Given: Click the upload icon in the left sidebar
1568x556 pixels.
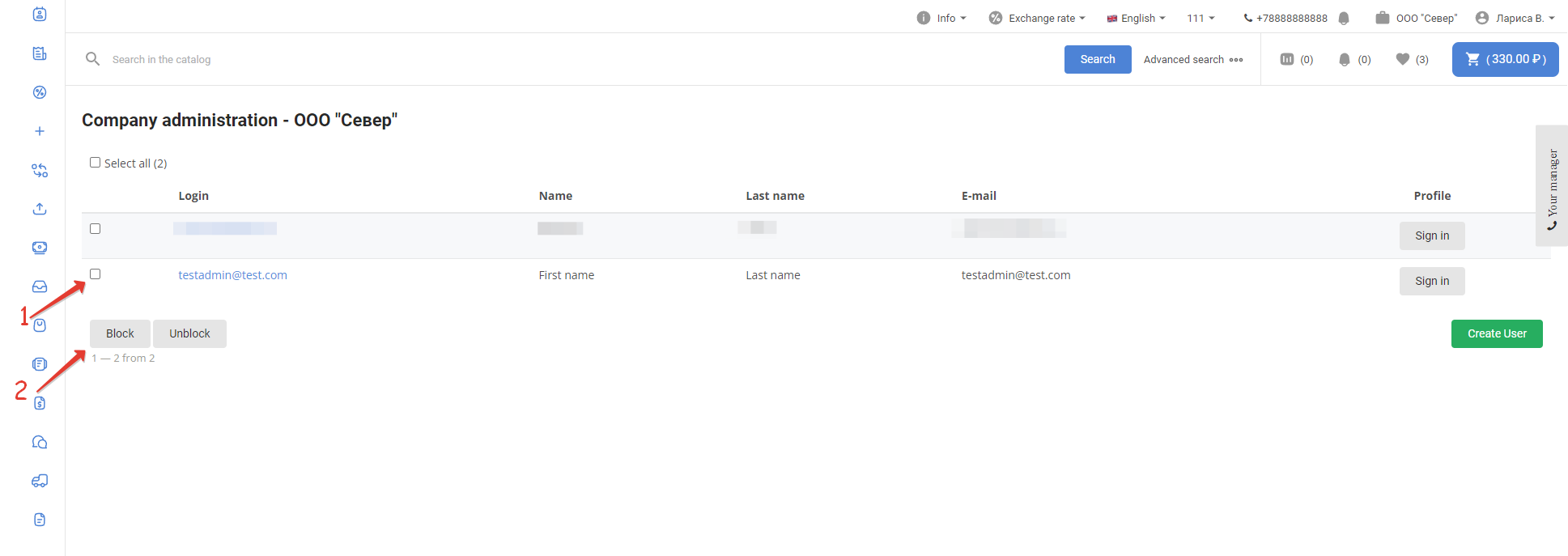Looking at the screenshot, I should coord(40,209).
